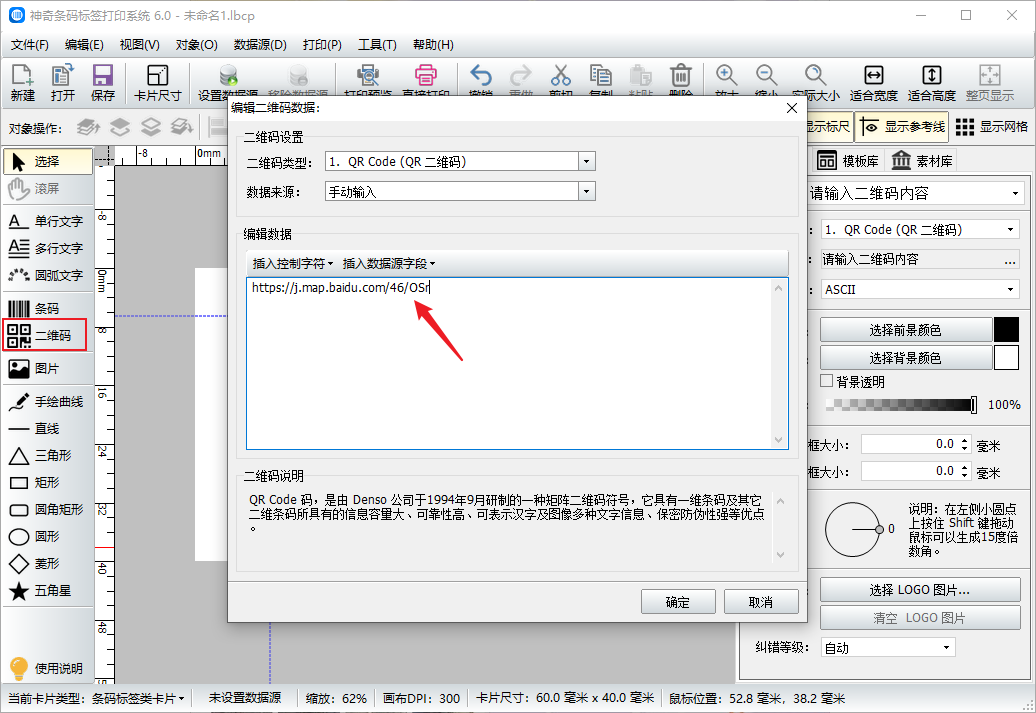
Task: Open the usage guide (使用说明)
Action: pos(46,668)
